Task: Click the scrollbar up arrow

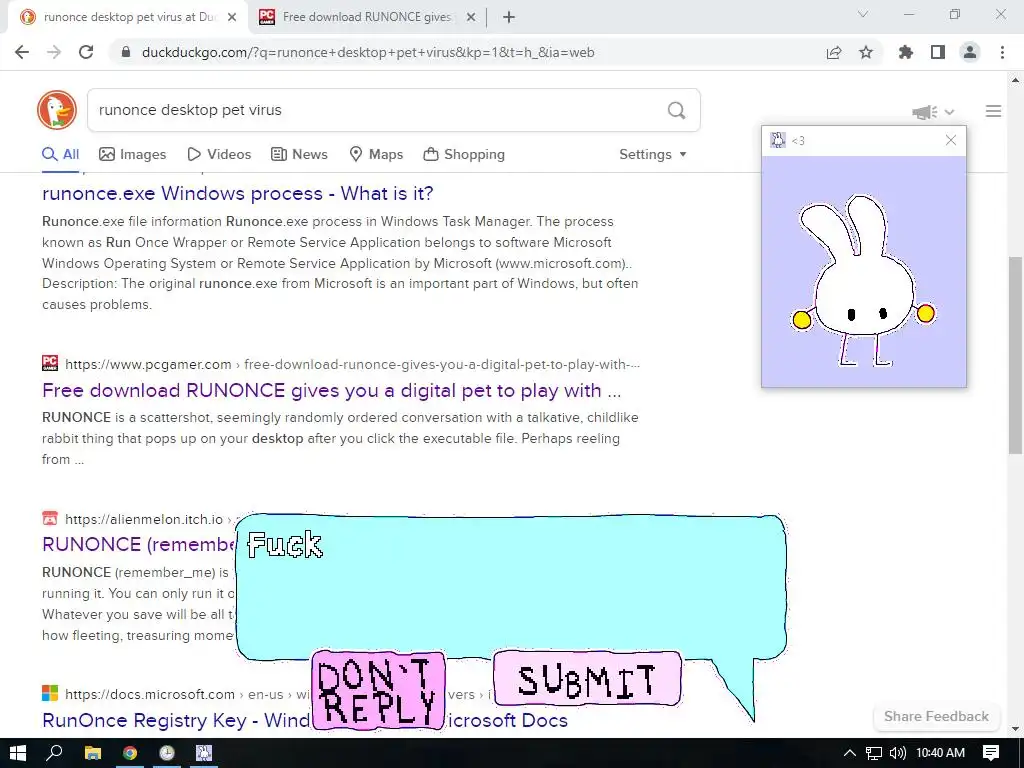Action: click(1016, 81)
